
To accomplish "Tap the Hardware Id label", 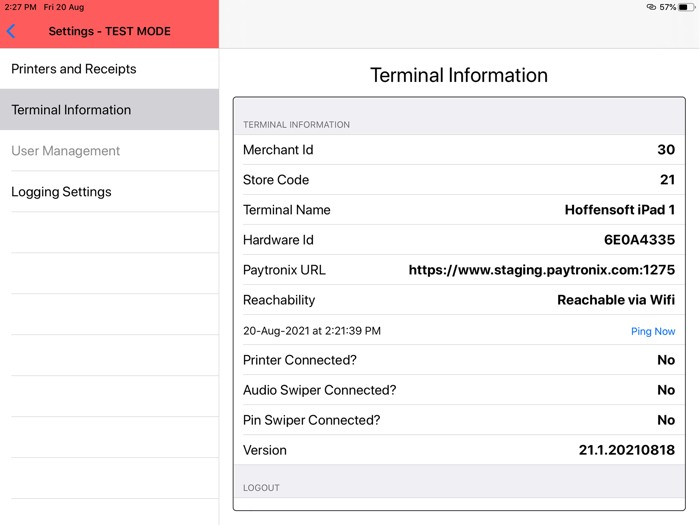I will coord(278,240).
